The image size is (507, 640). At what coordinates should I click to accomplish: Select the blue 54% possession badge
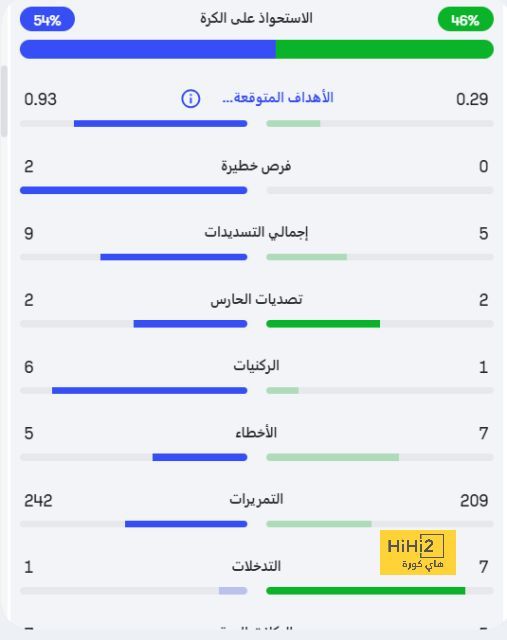[47, 19]
